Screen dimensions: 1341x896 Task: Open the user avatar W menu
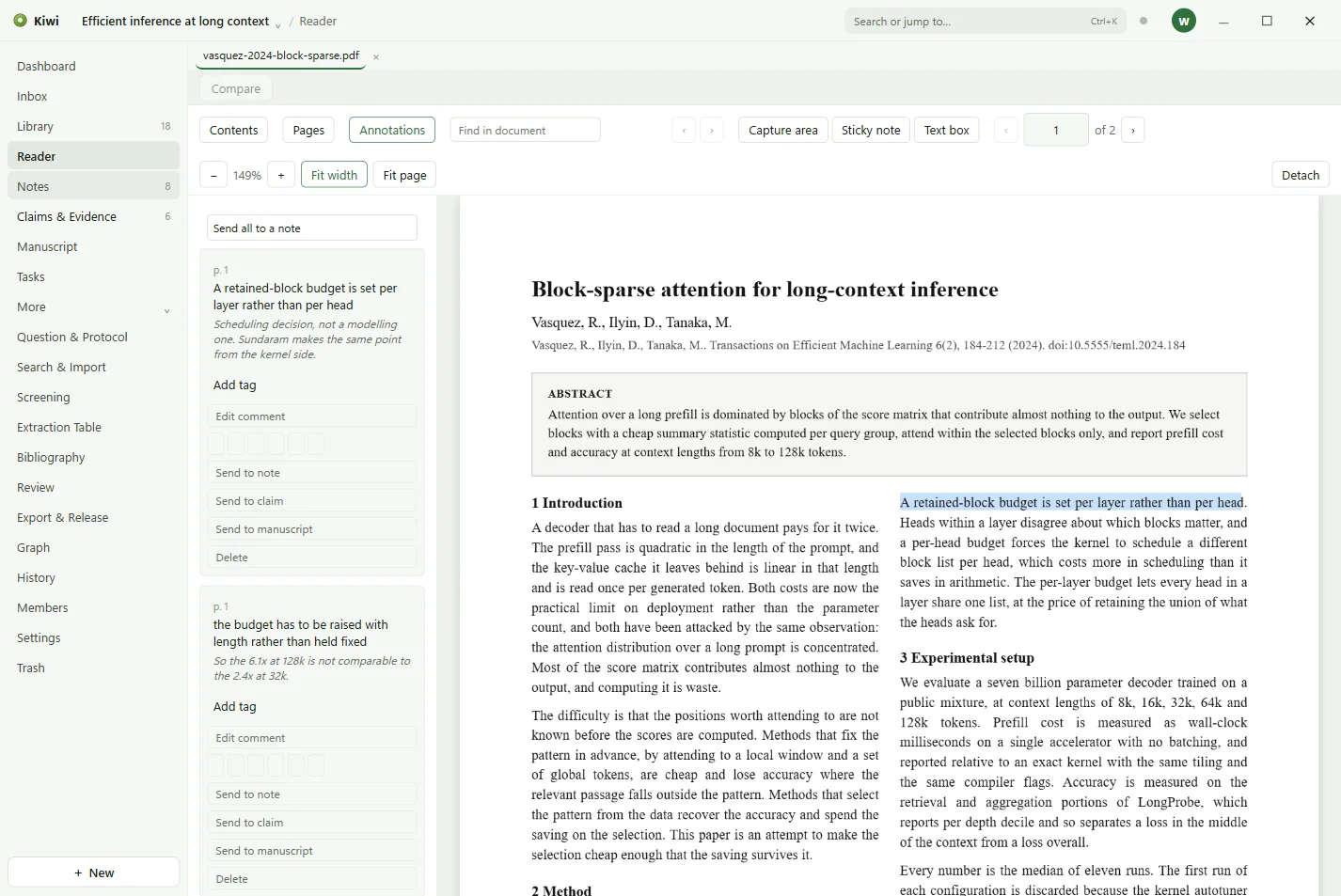click(x=1184, y=21)
